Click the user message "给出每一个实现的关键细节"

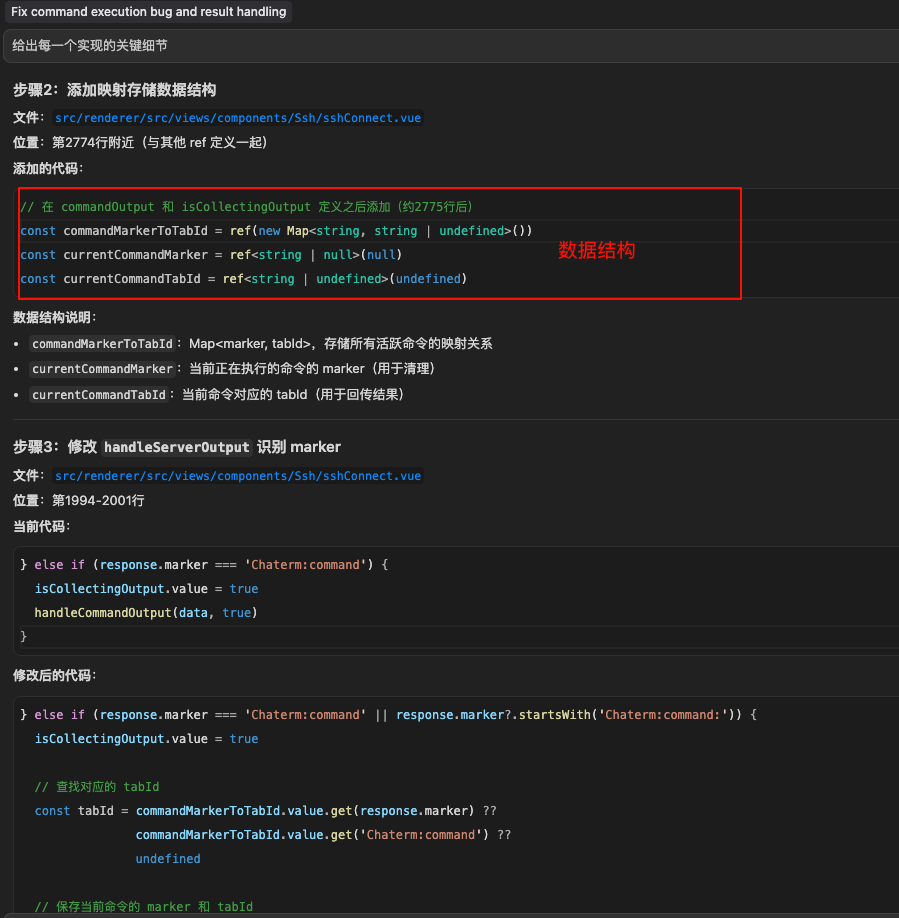pos(90,46)
